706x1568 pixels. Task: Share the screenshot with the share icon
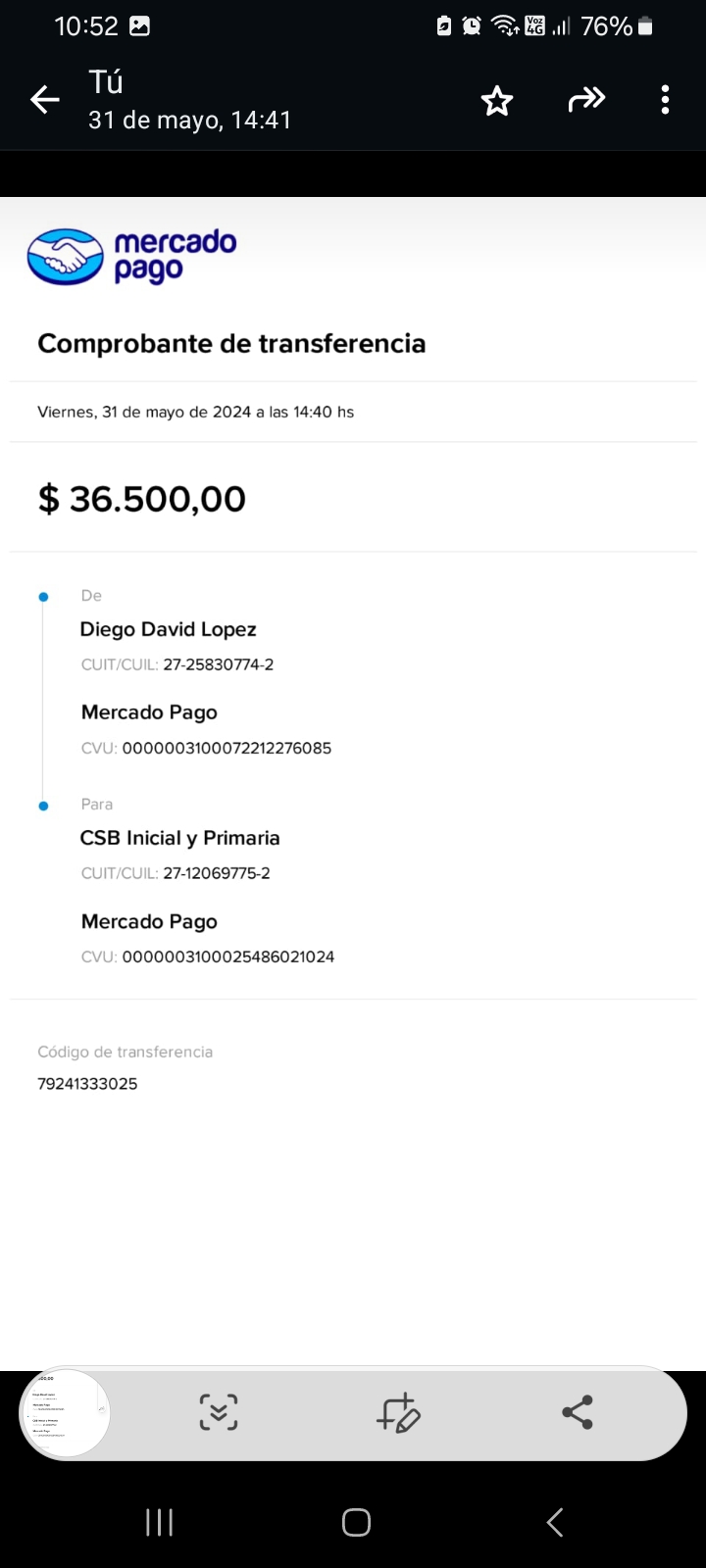[578, 1412]
